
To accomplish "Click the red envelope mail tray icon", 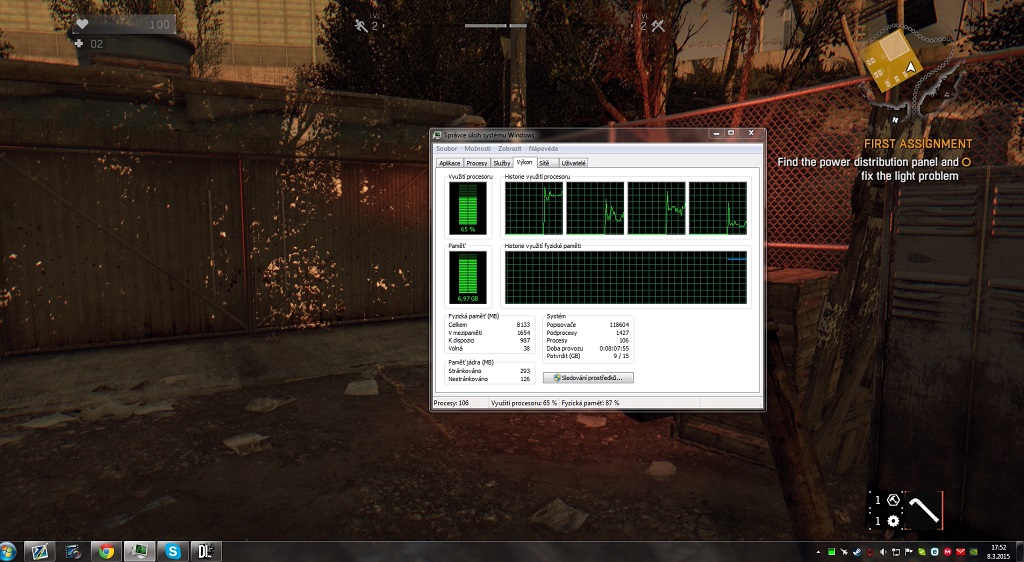I will click(961, 552).
